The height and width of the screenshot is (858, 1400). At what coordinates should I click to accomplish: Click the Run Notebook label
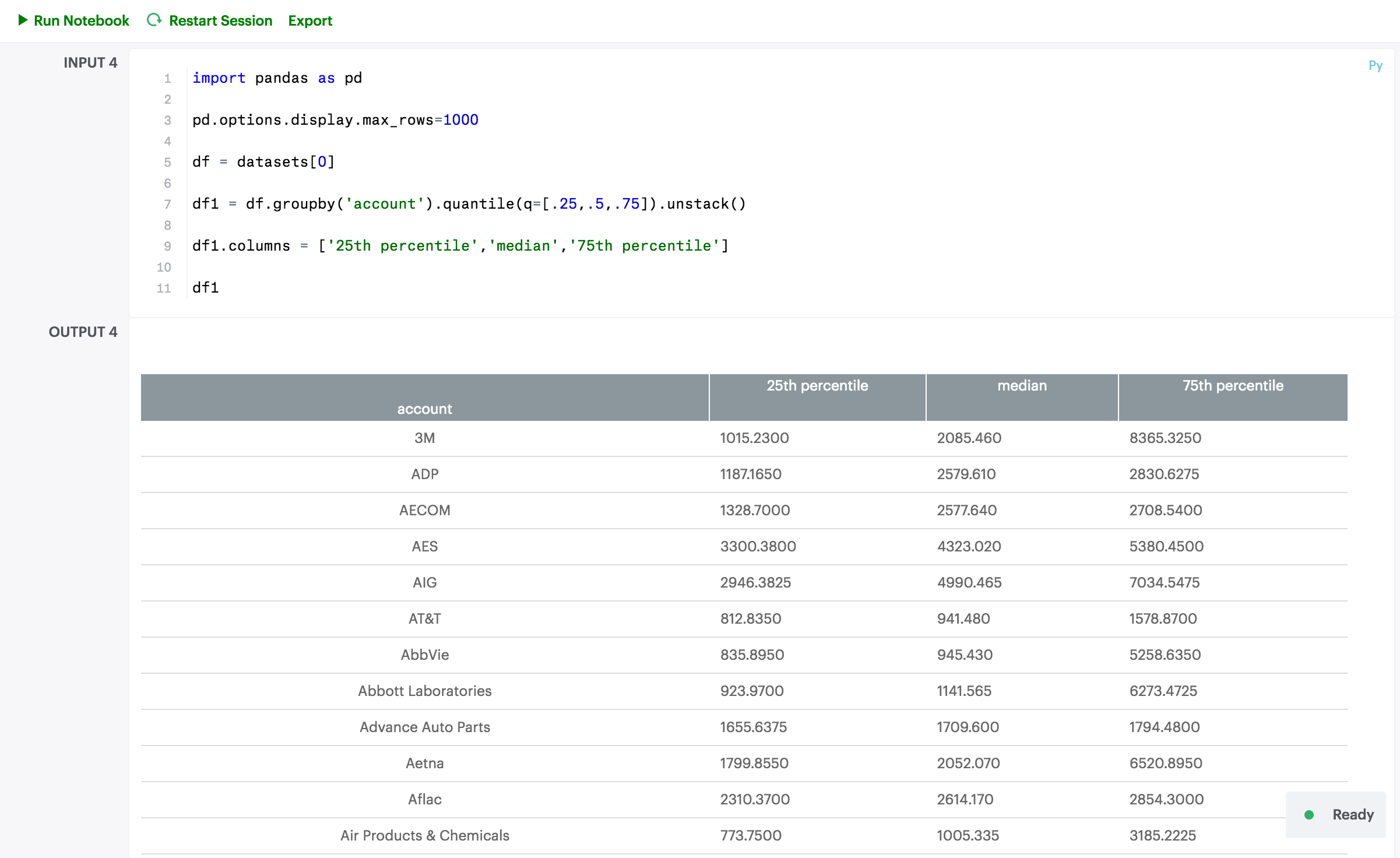[82, 20]
